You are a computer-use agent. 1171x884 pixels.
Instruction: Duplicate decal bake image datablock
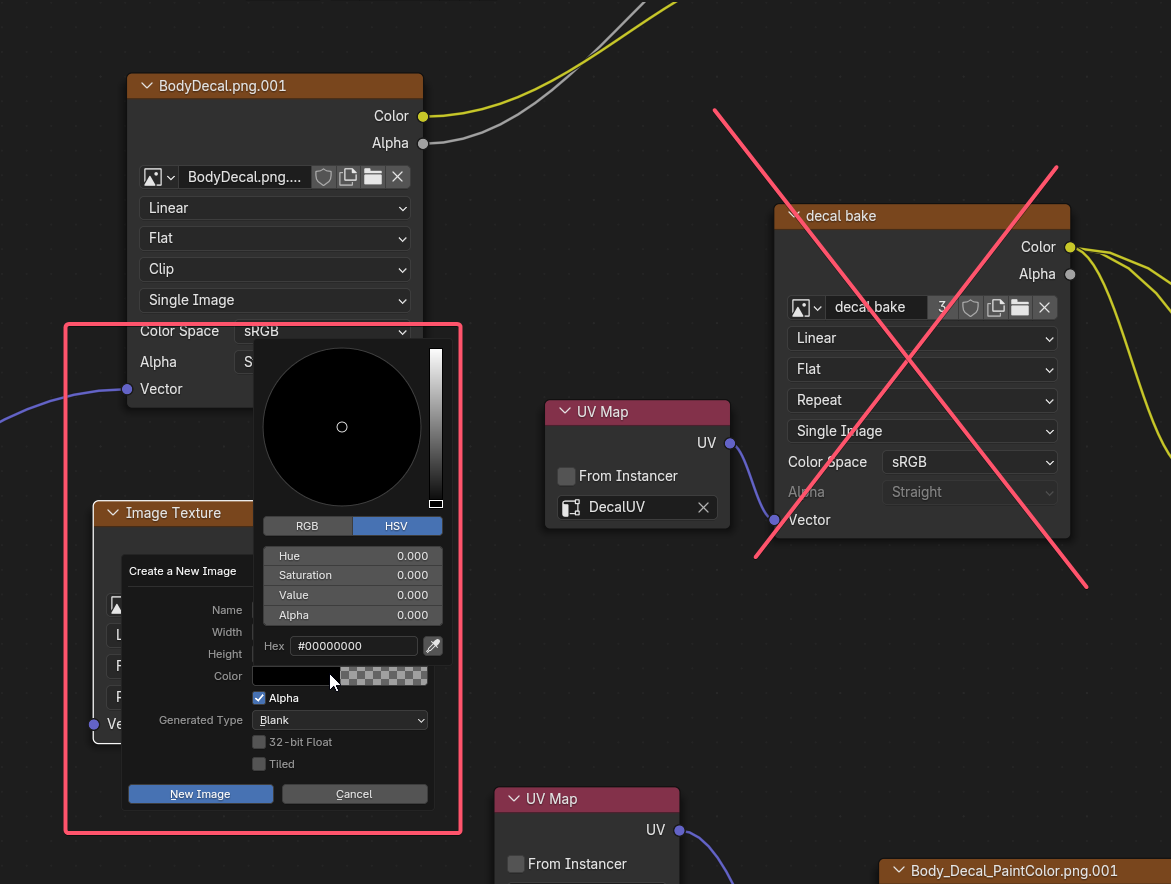(x=995, y=308)
